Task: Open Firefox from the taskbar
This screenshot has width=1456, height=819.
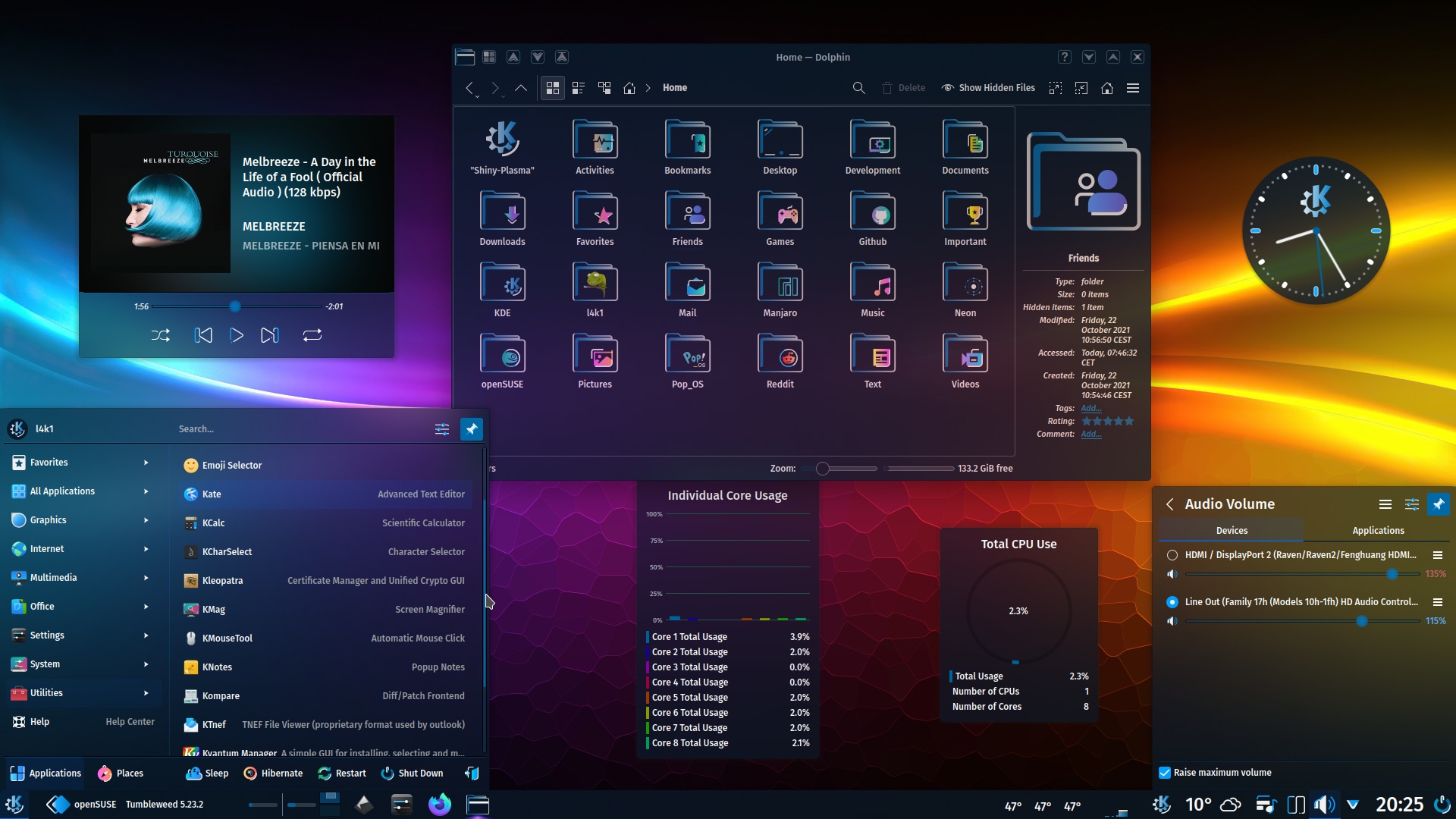Action: pos(439,805)
